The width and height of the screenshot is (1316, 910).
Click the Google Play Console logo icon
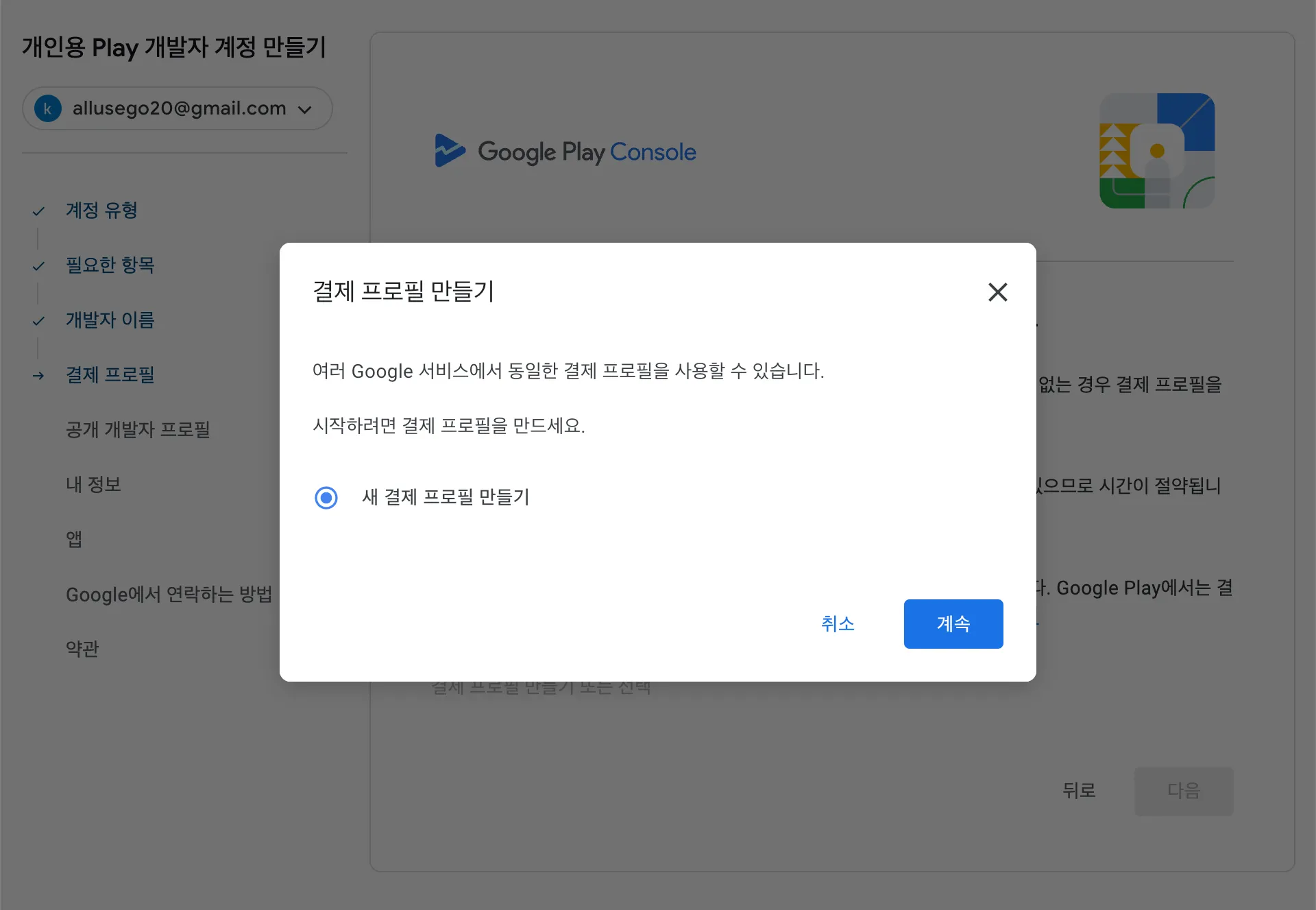click(x=450, y=151)
